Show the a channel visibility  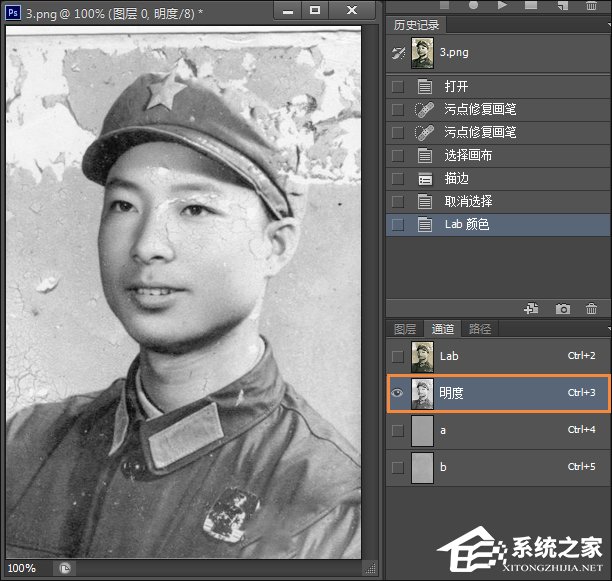(398, 430)
